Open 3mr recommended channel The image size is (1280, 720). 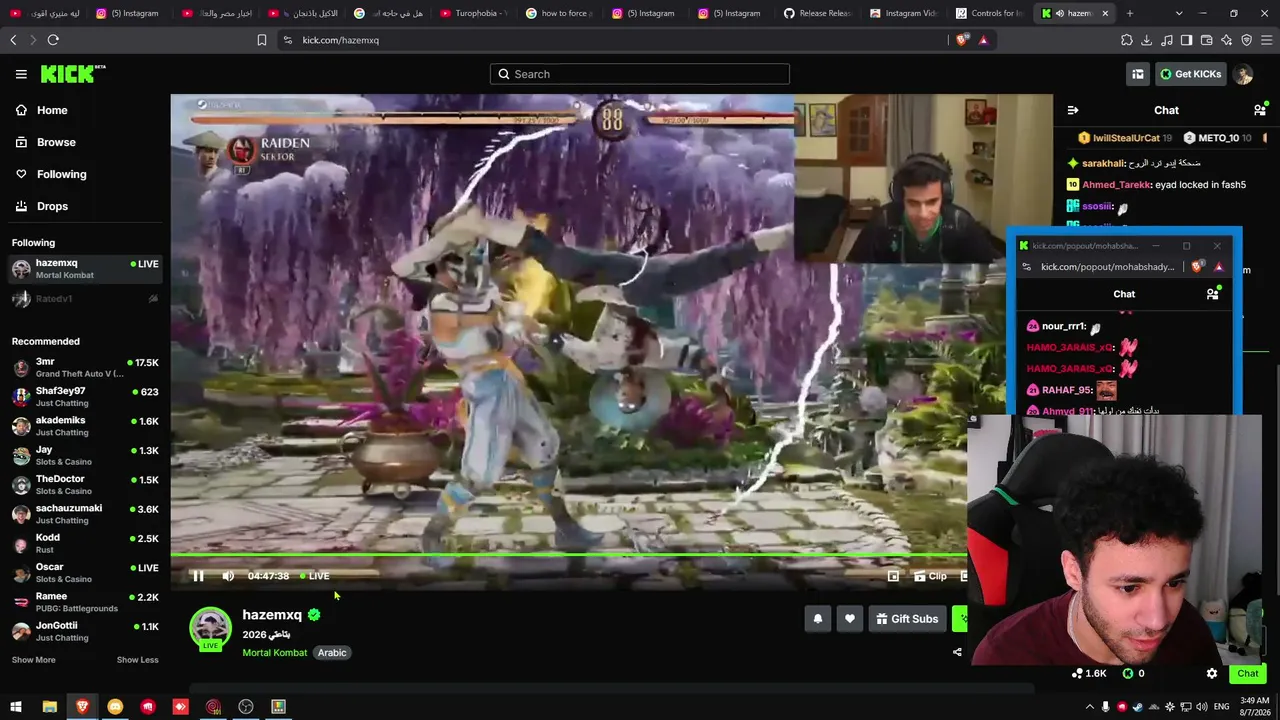click(x=85, y=367)
